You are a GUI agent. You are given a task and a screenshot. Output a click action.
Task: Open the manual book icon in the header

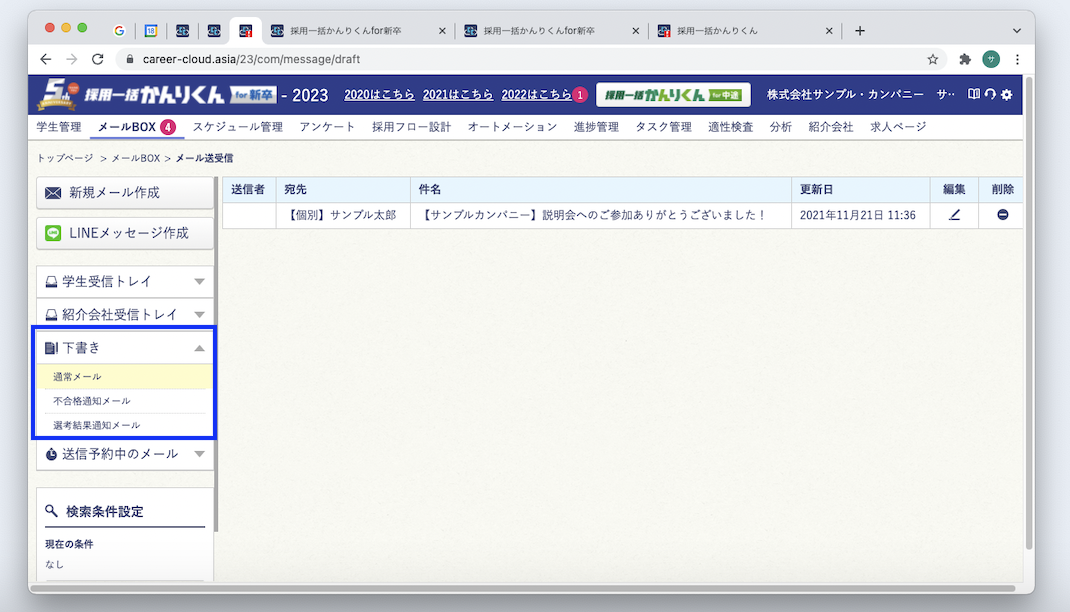[x=973, y=92]
